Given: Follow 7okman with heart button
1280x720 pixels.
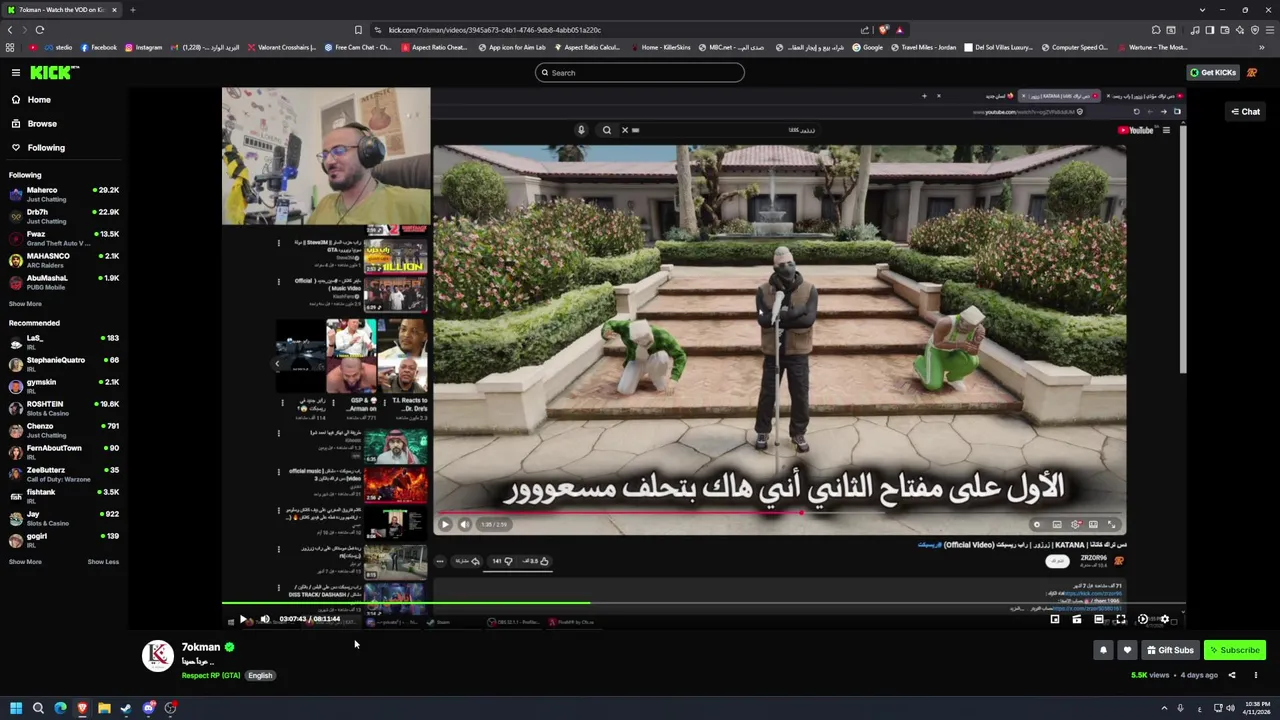Looking at the screenshot, I should click(1127, 650).
